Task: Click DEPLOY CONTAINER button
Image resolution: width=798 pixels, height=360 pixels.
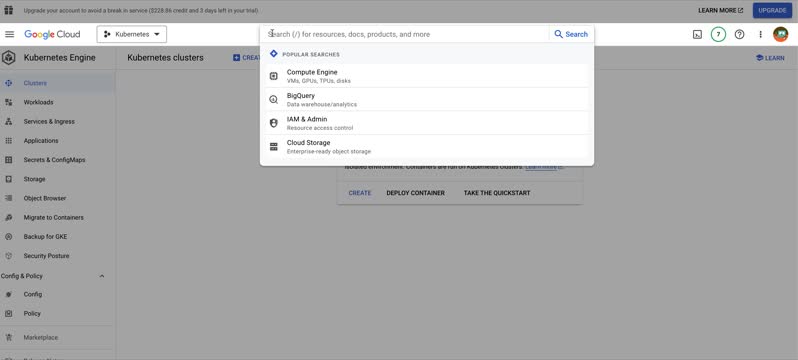Action: pyautogui.click(x=415, y=193)
